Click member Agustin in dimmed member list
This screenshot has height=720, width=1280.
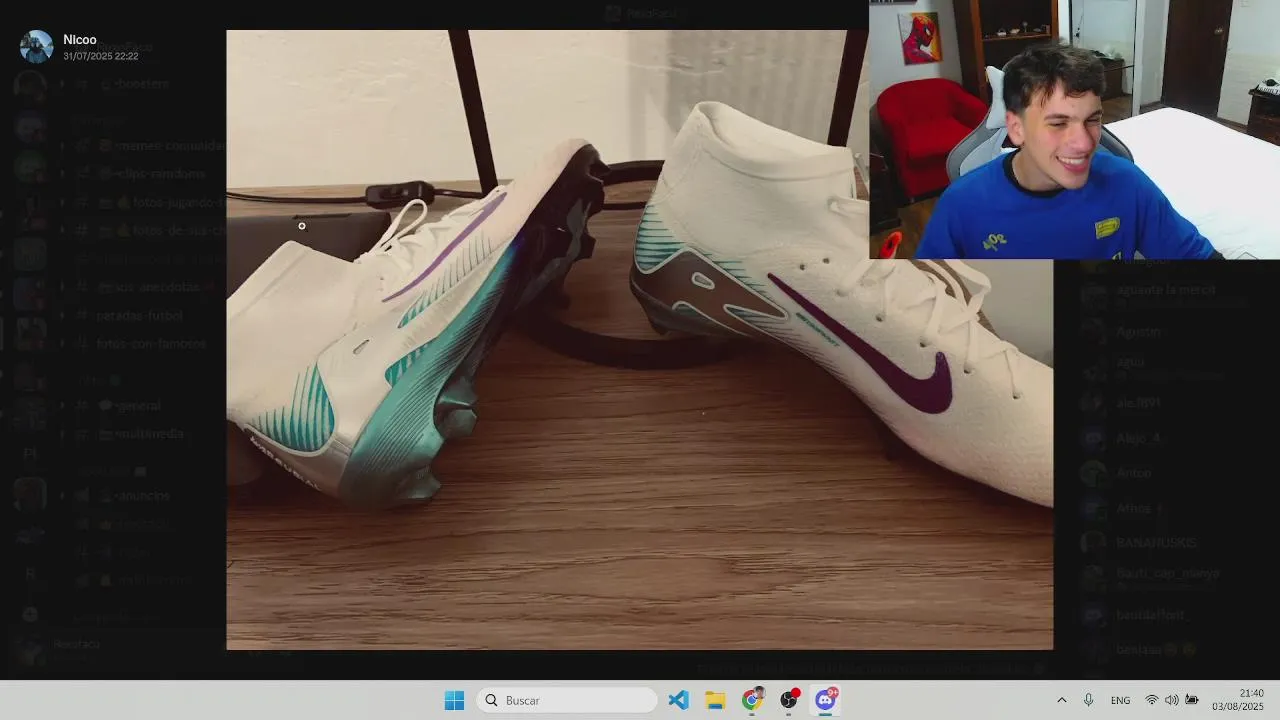[1138, 331]
